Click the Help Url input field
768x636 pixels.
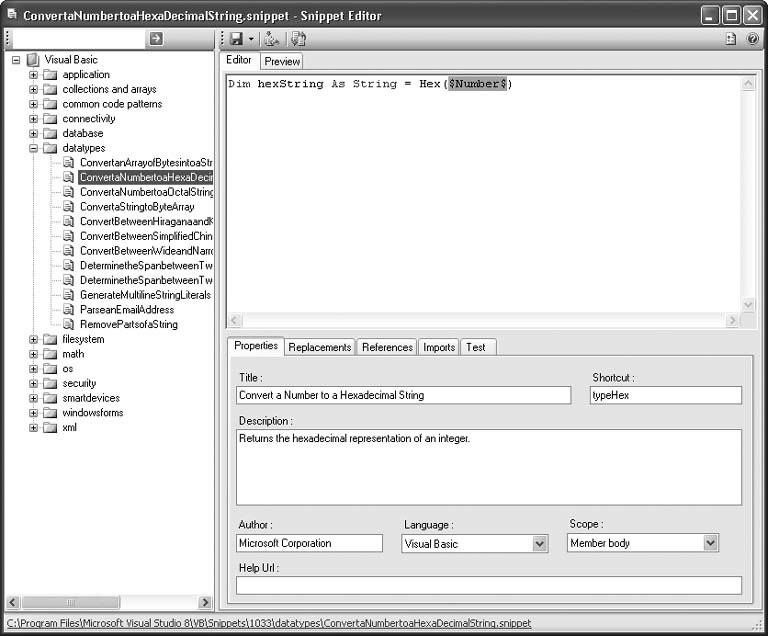click(x=489, y=585)
